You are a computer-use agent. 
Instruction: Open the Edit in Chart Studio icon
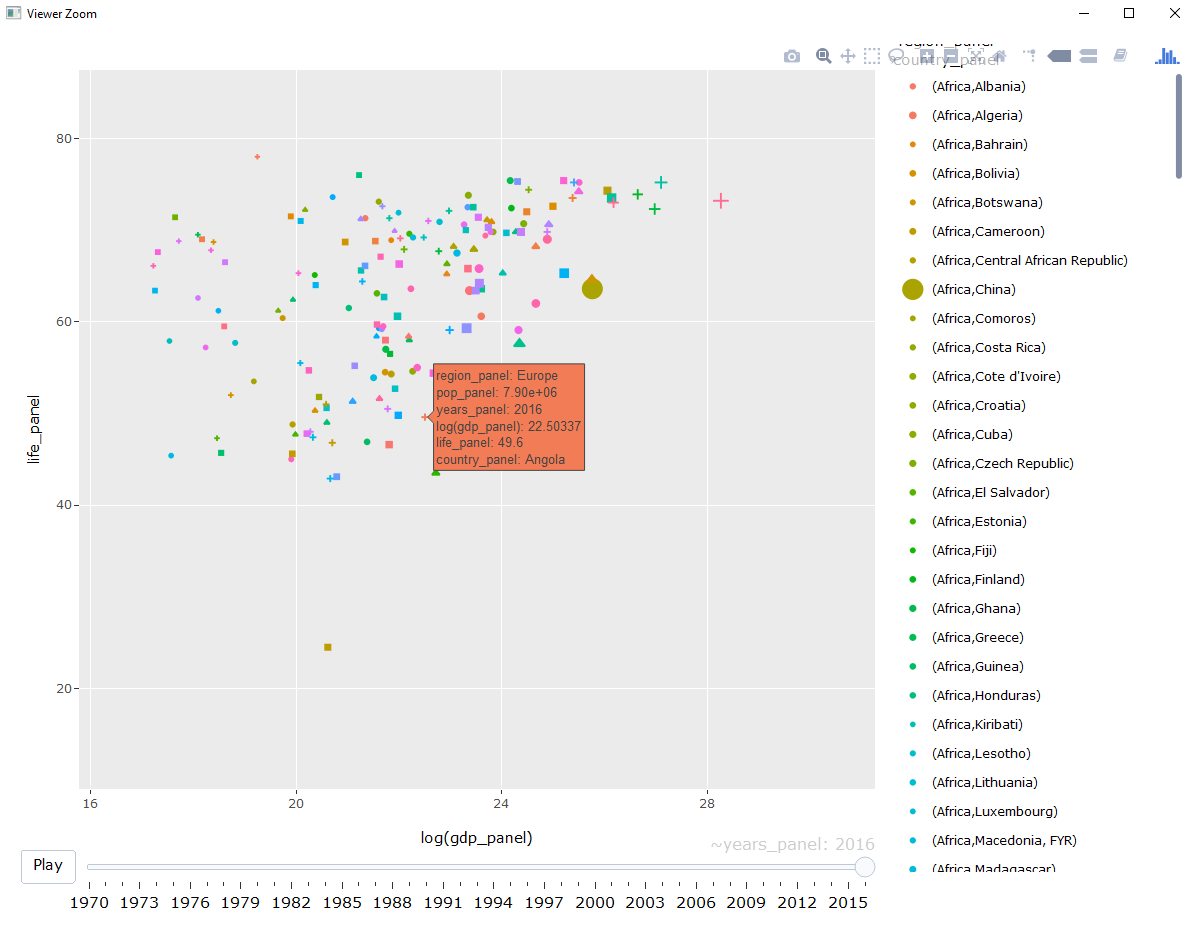(x=1120, y=56)
